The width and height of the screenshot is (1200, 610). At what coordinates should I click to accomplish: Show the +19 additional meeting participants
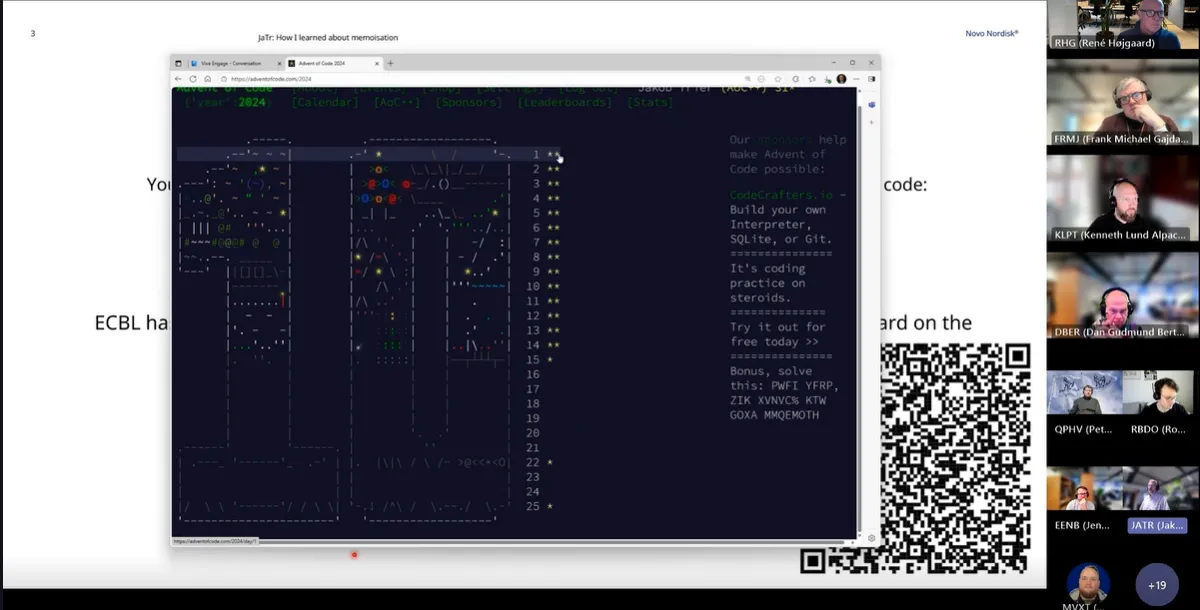tap(1156, 585)
